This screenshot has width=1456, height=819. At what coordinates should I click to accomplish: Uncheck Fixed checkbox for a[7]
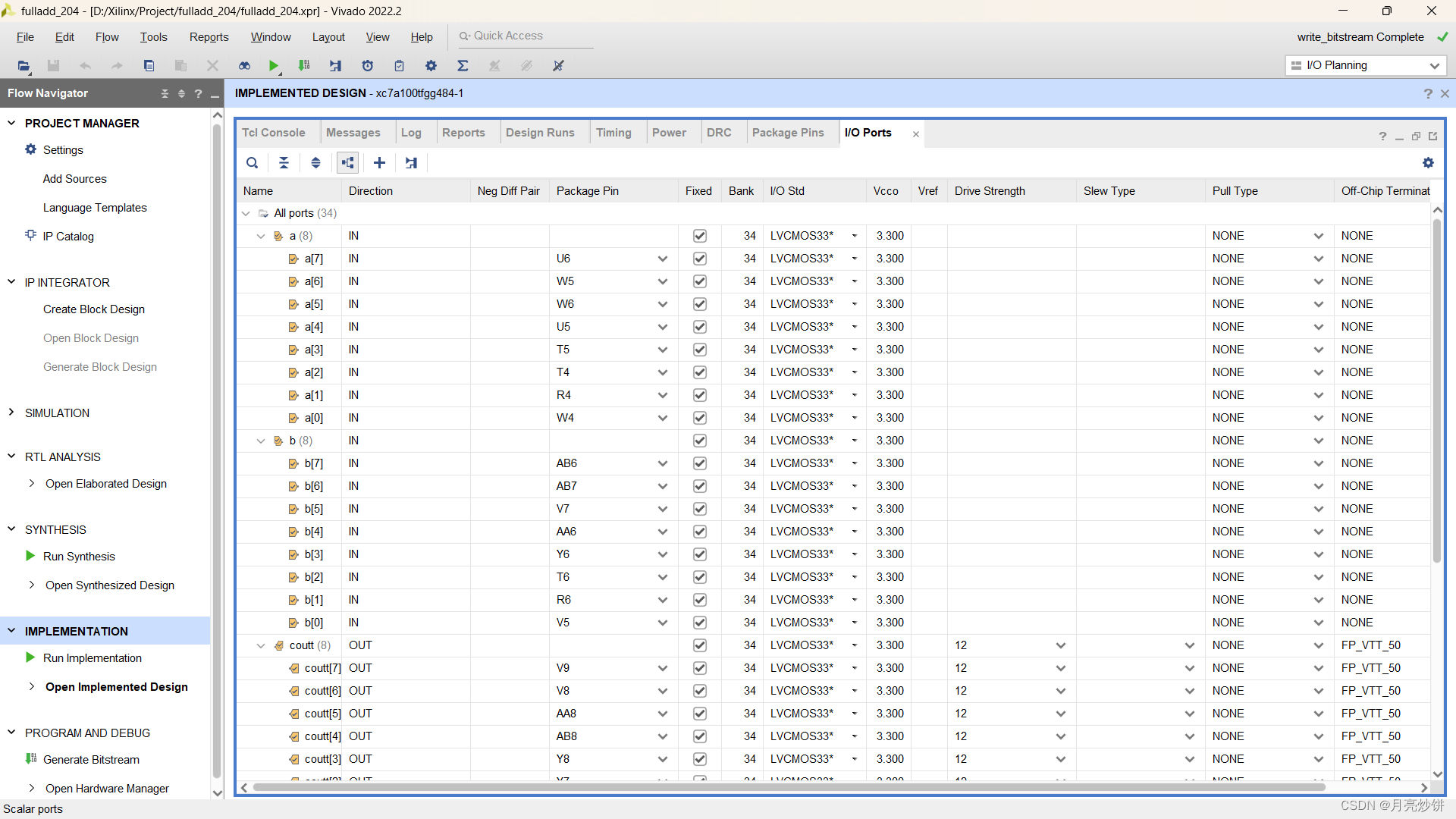[x=700, y=259]
